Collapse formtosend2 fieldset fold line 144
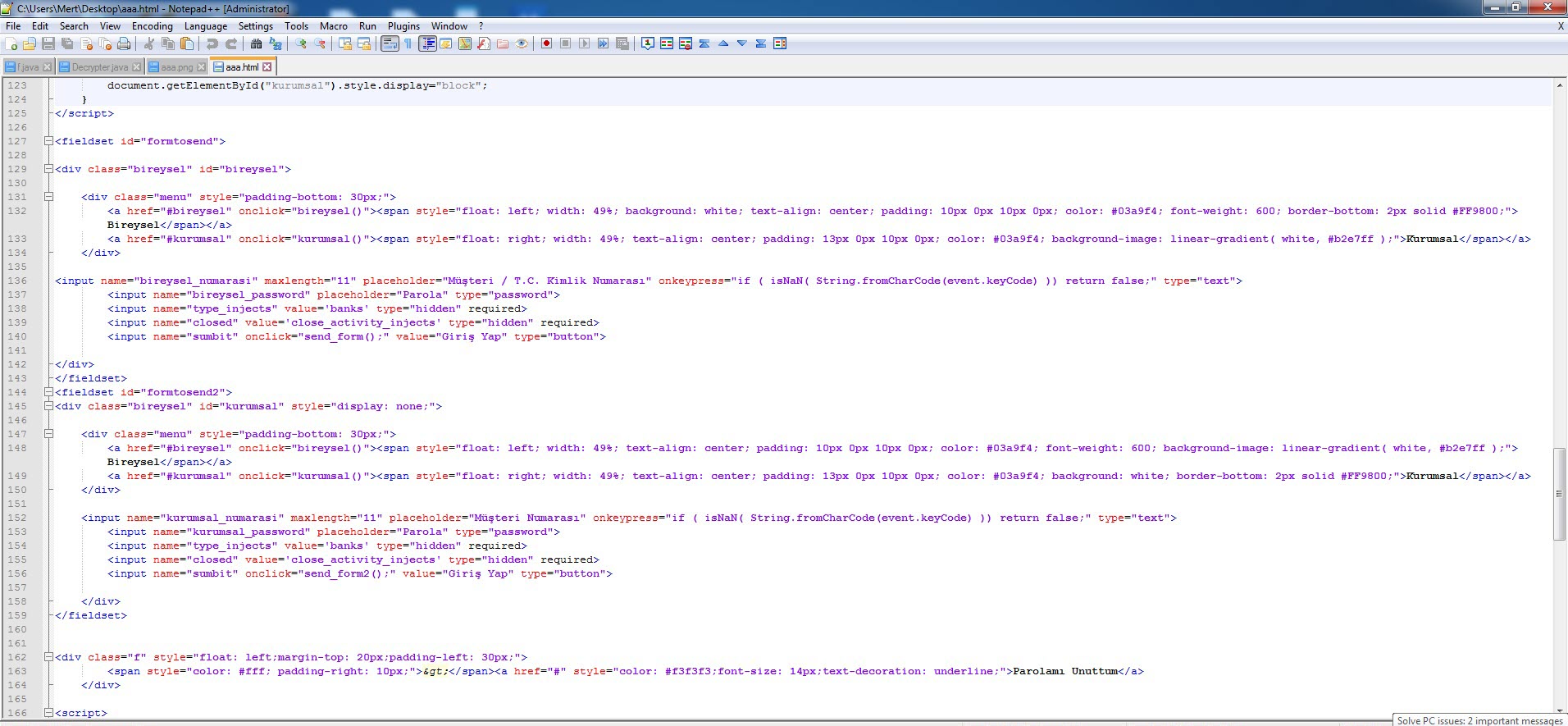Screen dimensions: 1568x726 coord(48,392)
